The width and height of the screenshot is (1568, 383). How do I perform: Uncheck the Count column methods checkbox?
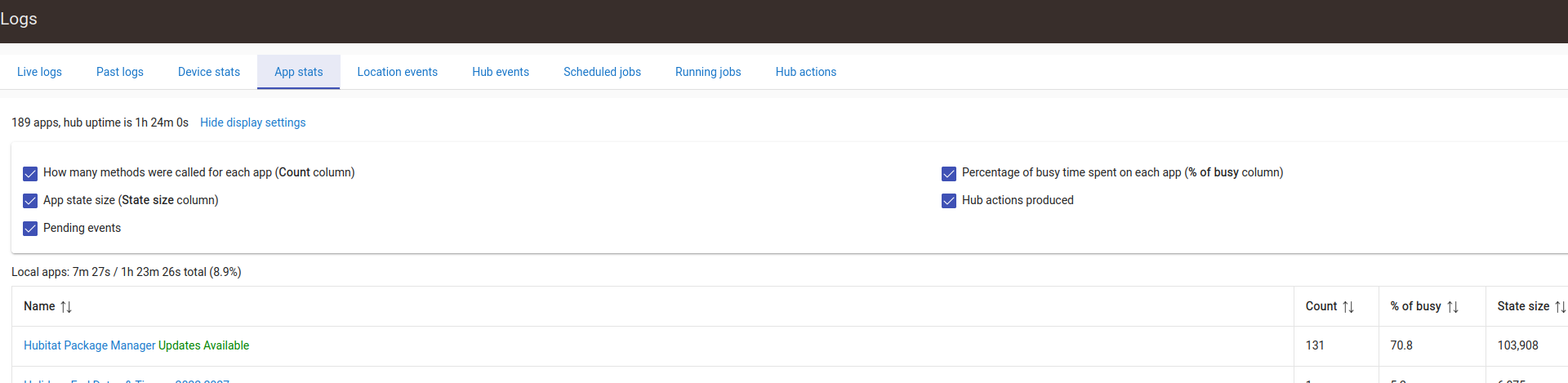pos(30,173)
